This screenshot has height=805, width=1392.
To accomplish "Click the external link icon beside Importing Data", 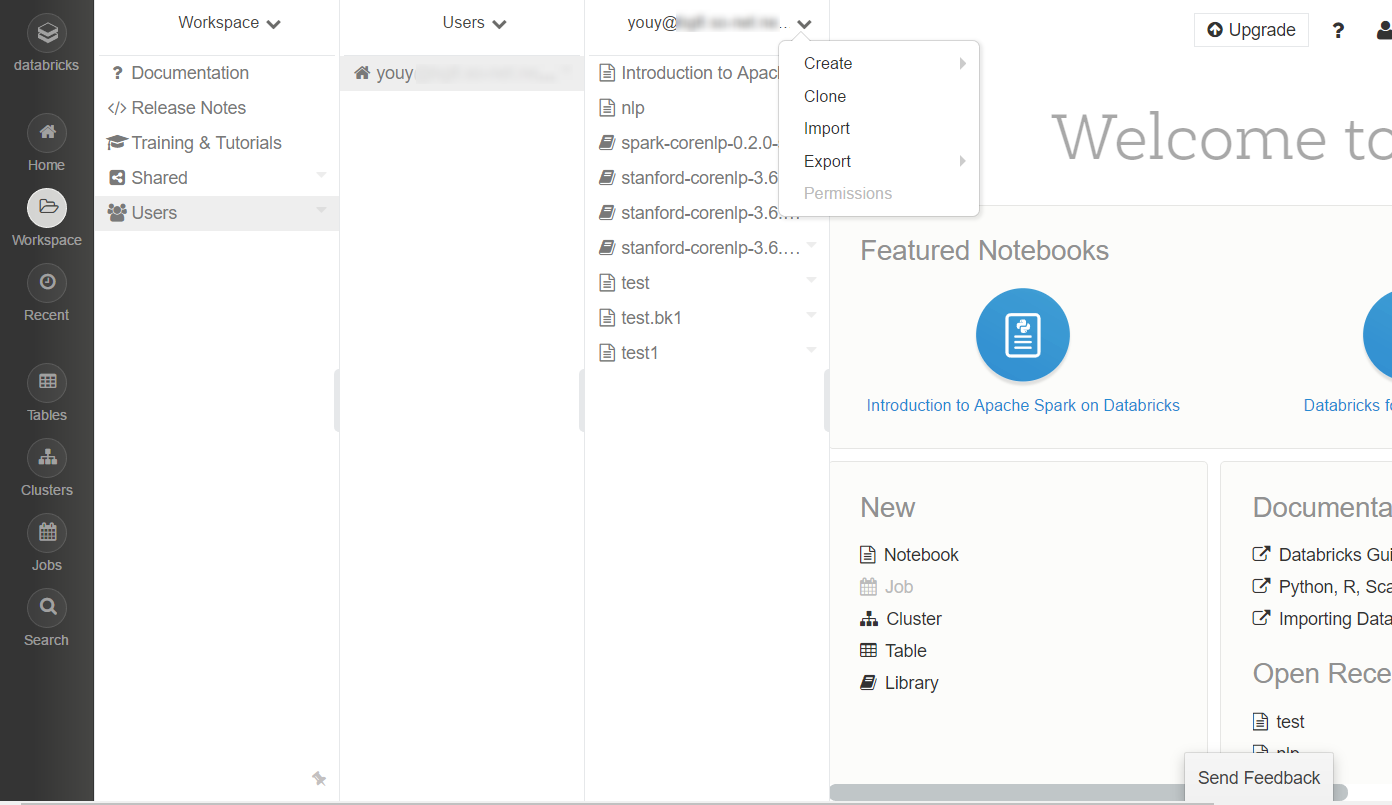I will coord(1261,618).
